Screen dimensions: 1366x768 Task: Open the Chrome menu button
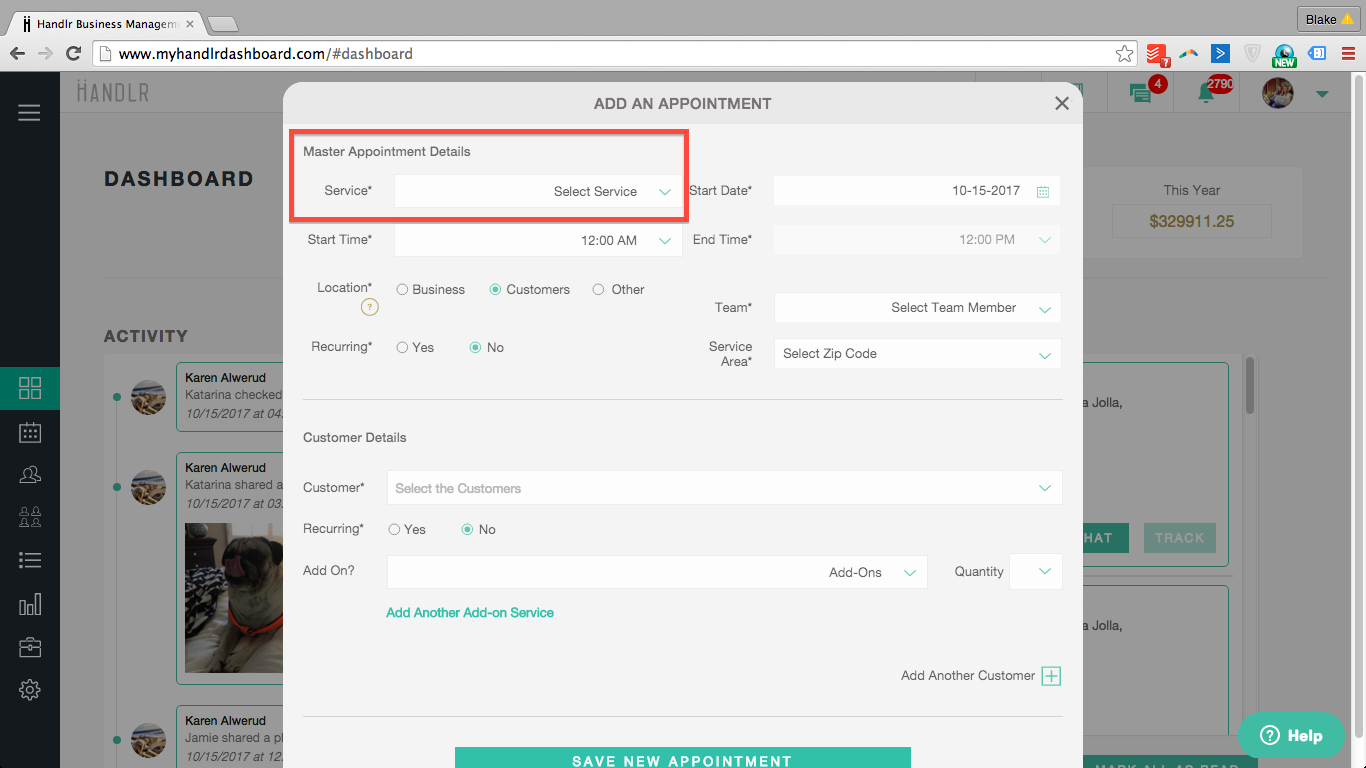[1348, 54]
